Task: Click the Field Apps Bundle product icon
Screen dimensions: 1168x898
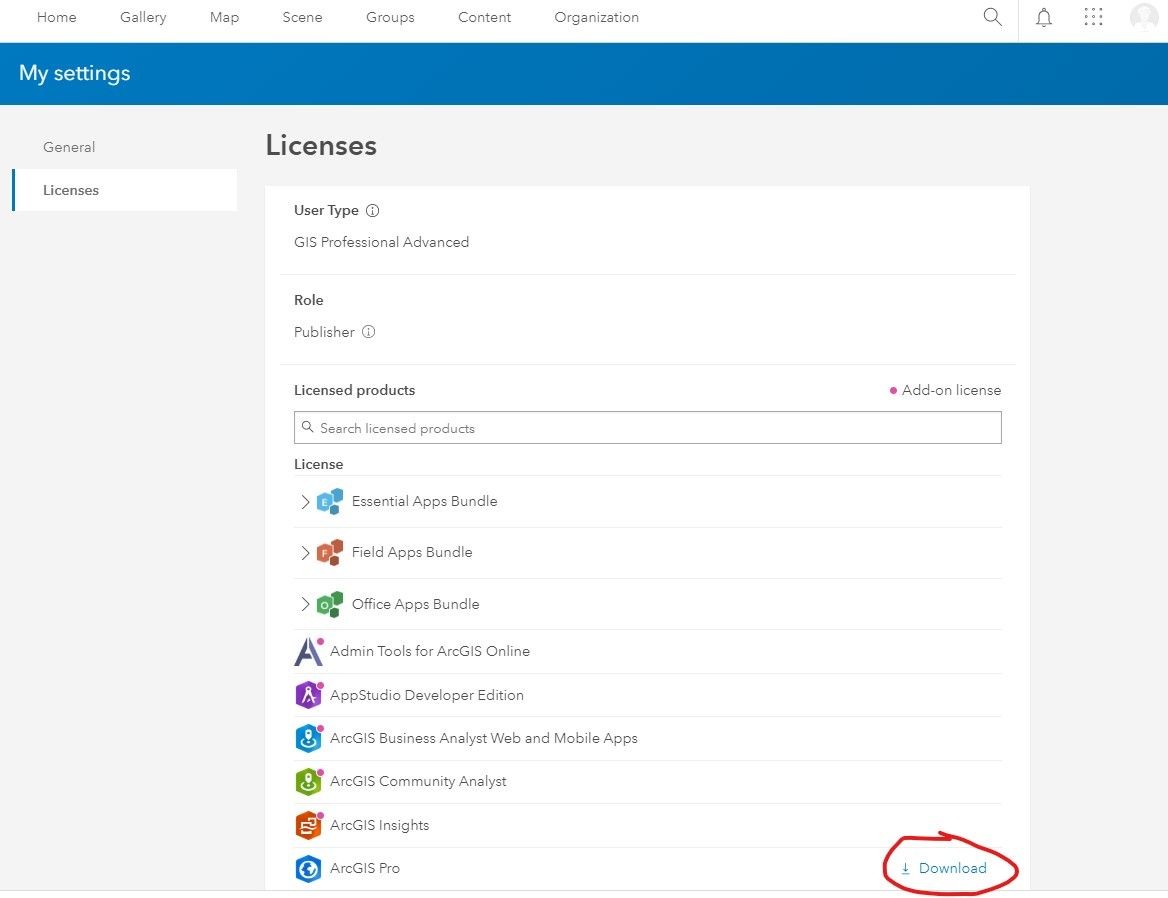Action: (x=330, y=552)
